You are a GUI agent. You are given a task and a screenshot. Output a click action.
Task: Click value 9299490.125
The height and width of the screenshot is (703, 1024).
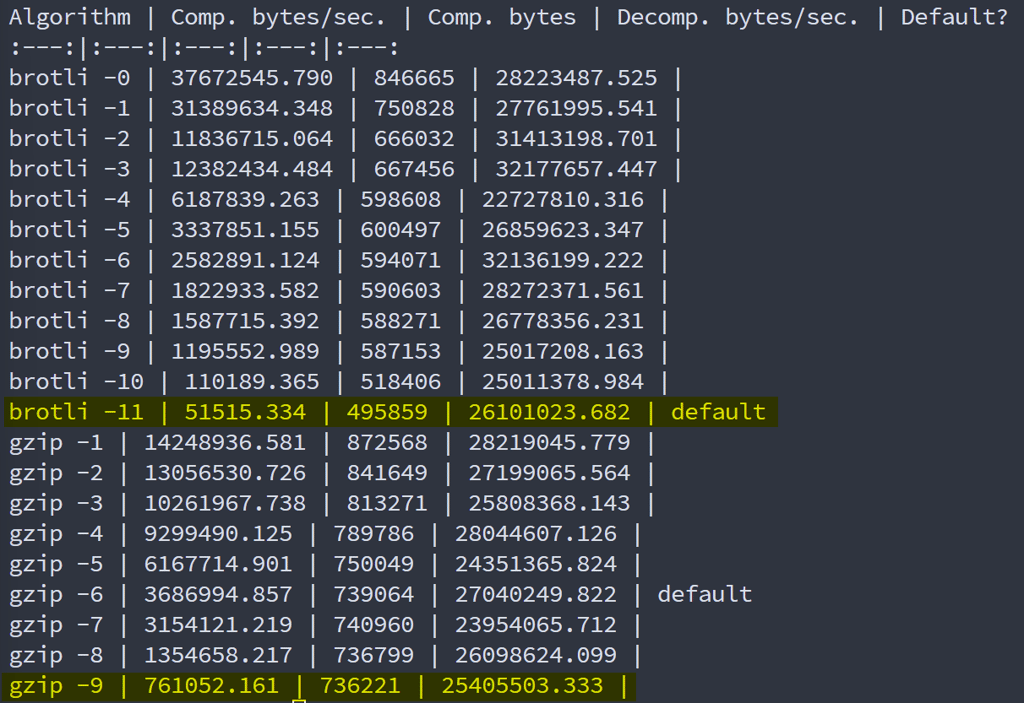(x=218, y=533)
